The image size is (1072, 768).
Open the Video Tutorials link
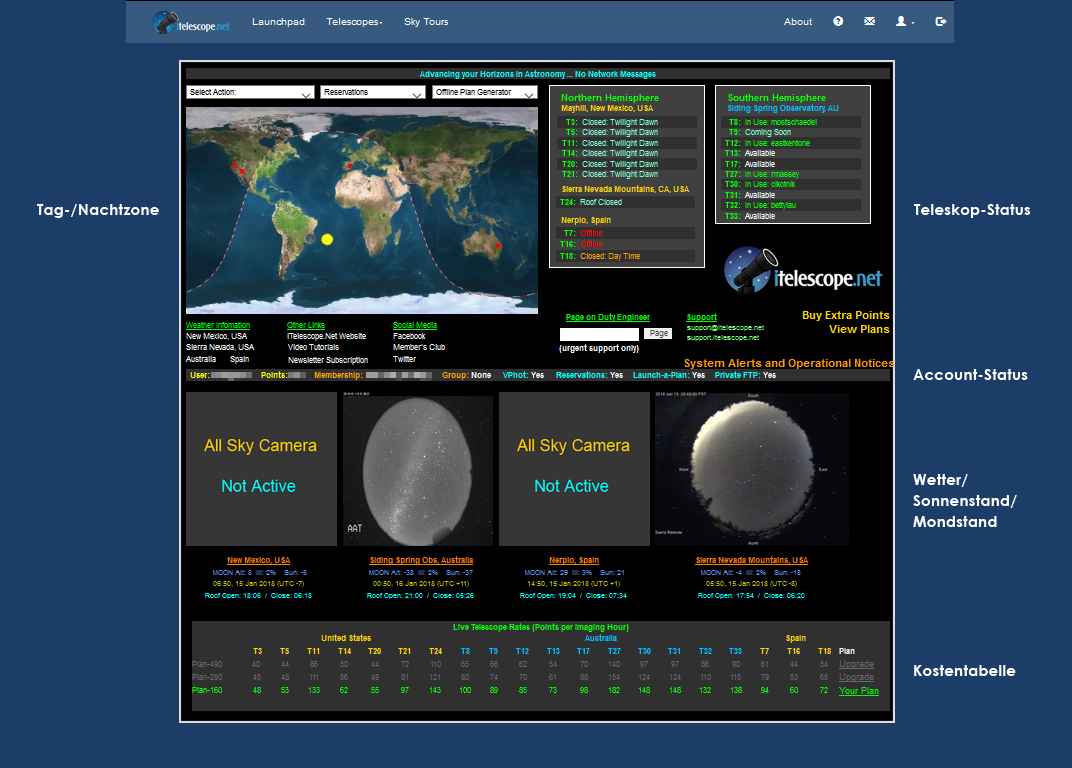(x=312, y=347)
